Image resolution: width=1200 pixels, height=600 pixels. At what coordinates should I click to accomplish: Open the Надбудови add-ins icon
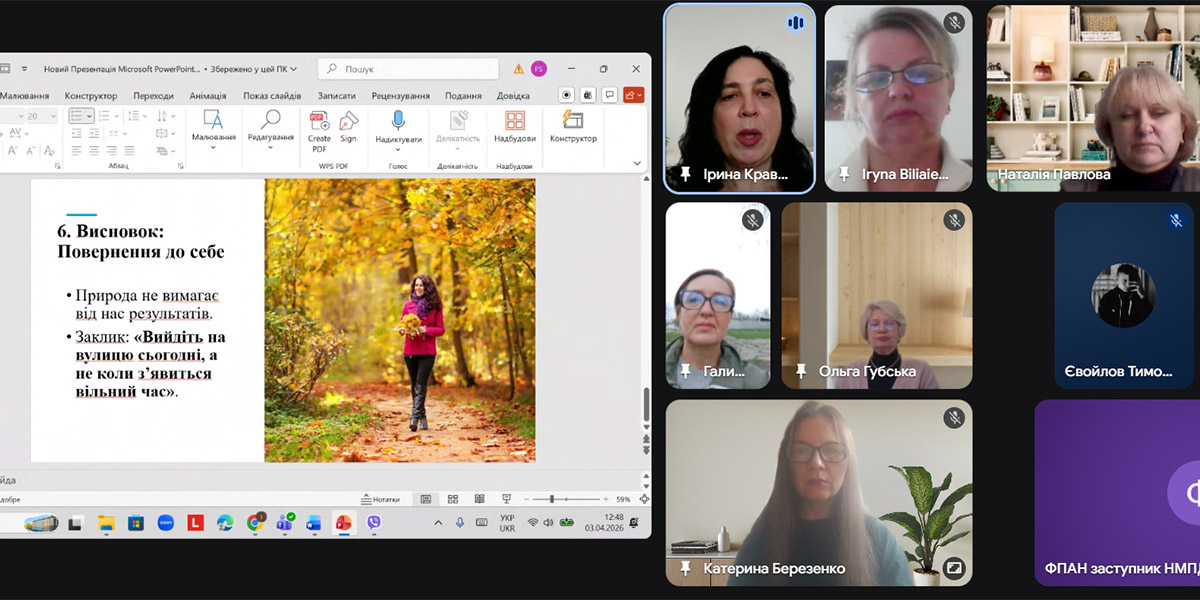515,126
